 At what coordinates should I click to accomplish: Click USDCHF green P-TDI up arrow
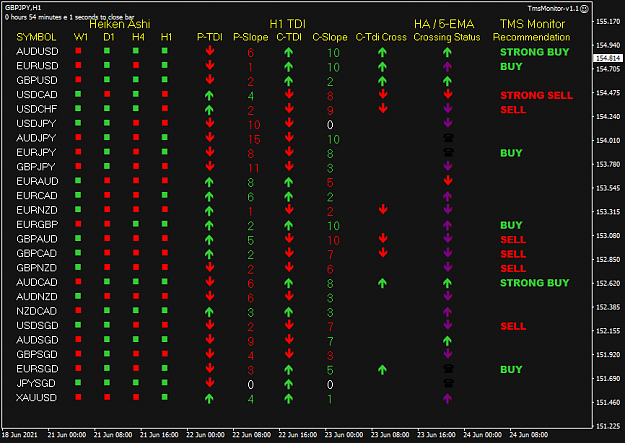pyautogui.click(x=209, y=109)
